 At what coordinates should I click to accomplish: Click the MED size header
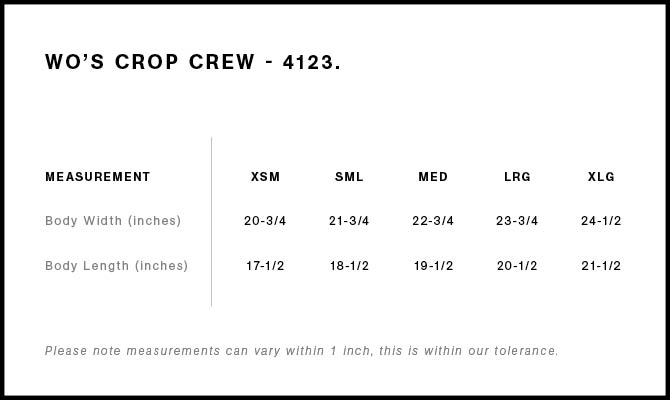[433, 177]
